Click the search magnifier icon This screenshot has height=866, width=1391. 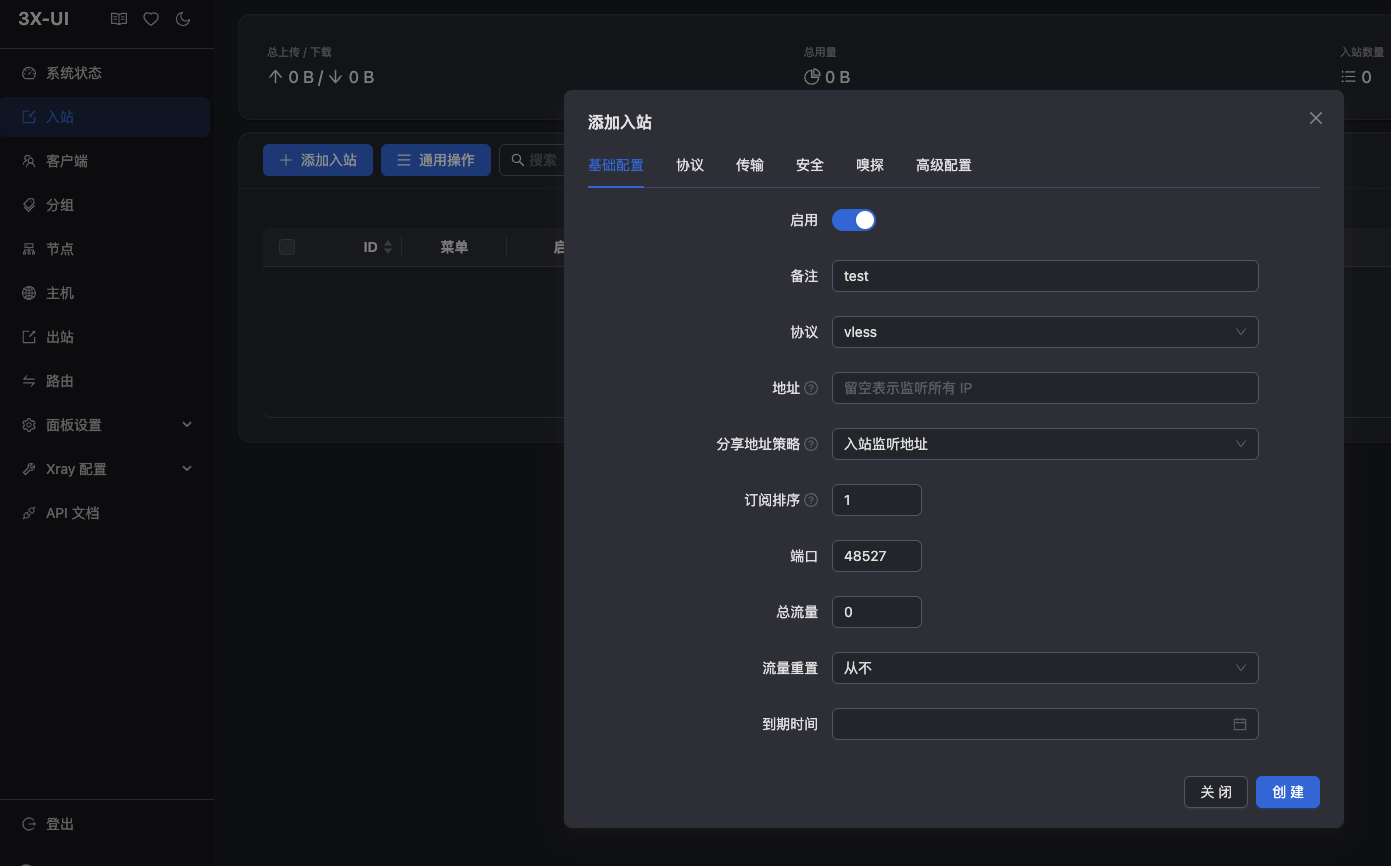point(517,160)
